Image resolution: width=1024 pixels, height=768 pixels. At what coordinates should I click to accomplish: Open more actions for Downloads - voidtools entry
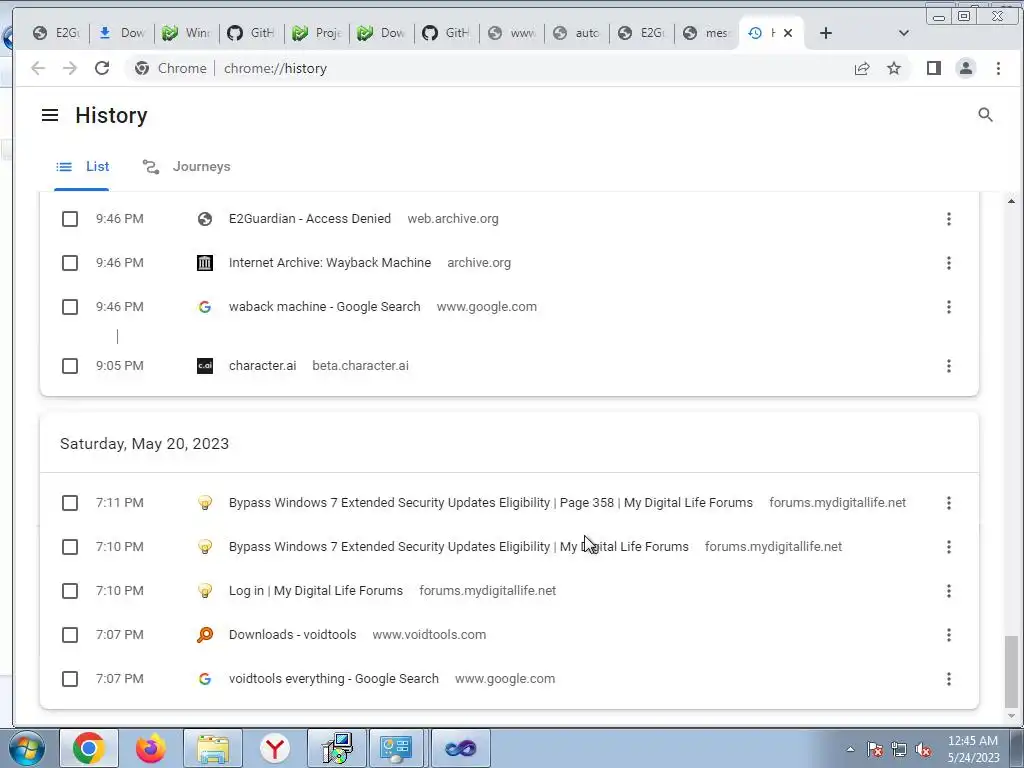click(x=949, y=635)
